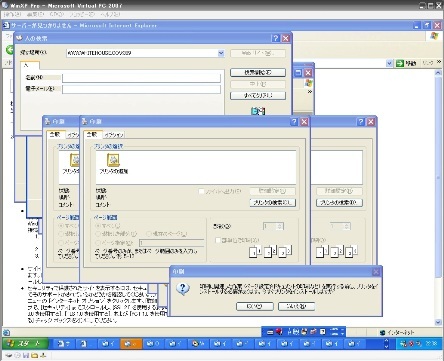This screenshot has width=444, height=361.
Task: Select the All radio button in front Print dialog
Action: click(98, 226)
